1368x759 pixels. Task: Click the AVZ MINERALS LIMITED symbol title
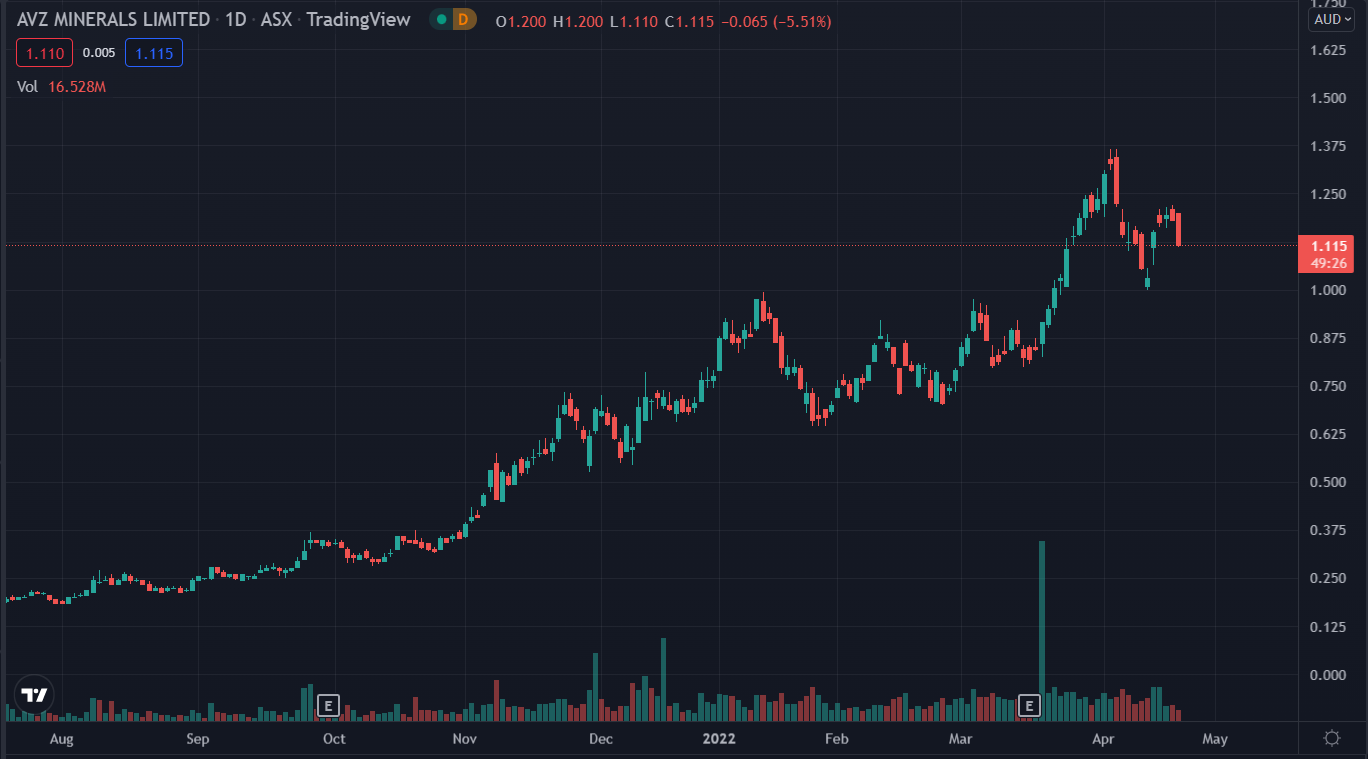(x=114, y=20)
